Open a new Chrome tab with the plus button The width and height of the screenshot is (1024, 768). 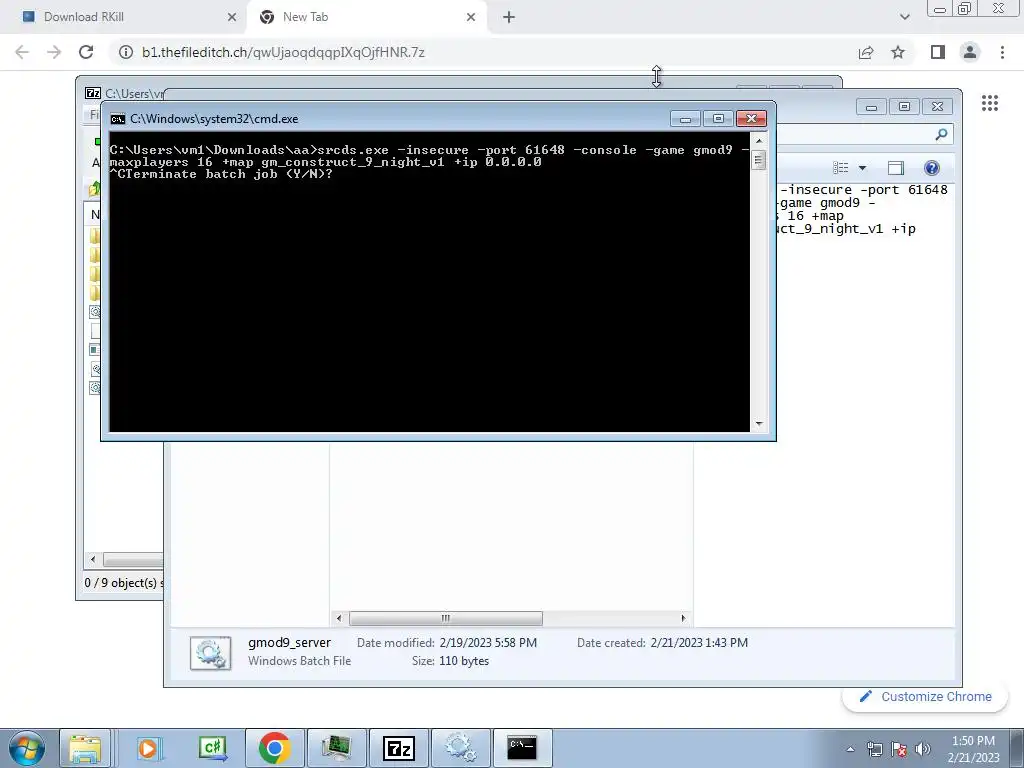[509, 17]
